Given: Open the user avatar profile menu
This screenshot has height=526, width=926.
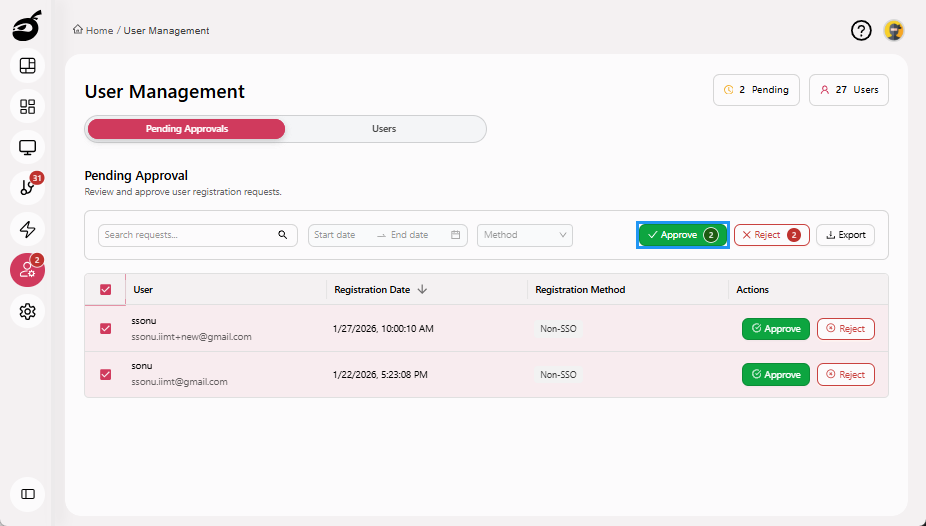Looking at the screenshot, I should coord(894,30).
